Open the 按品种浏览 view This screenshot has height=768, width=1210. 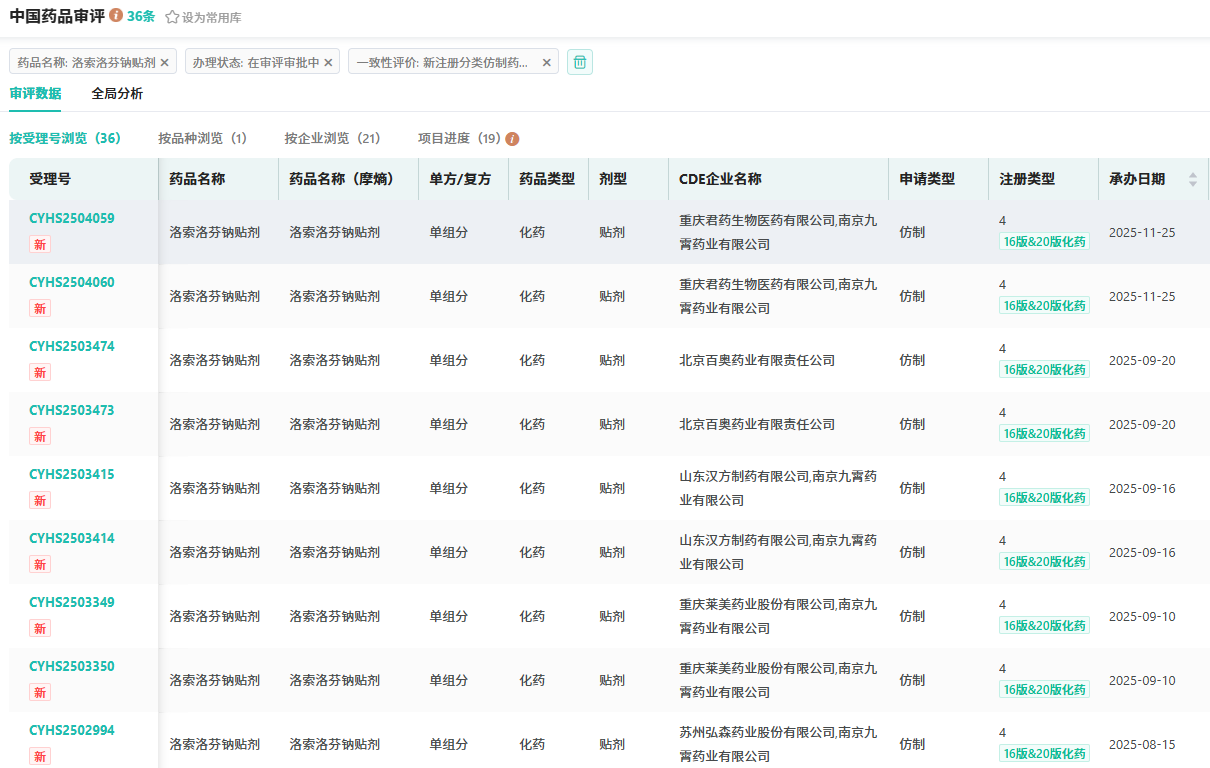(202, 139)
